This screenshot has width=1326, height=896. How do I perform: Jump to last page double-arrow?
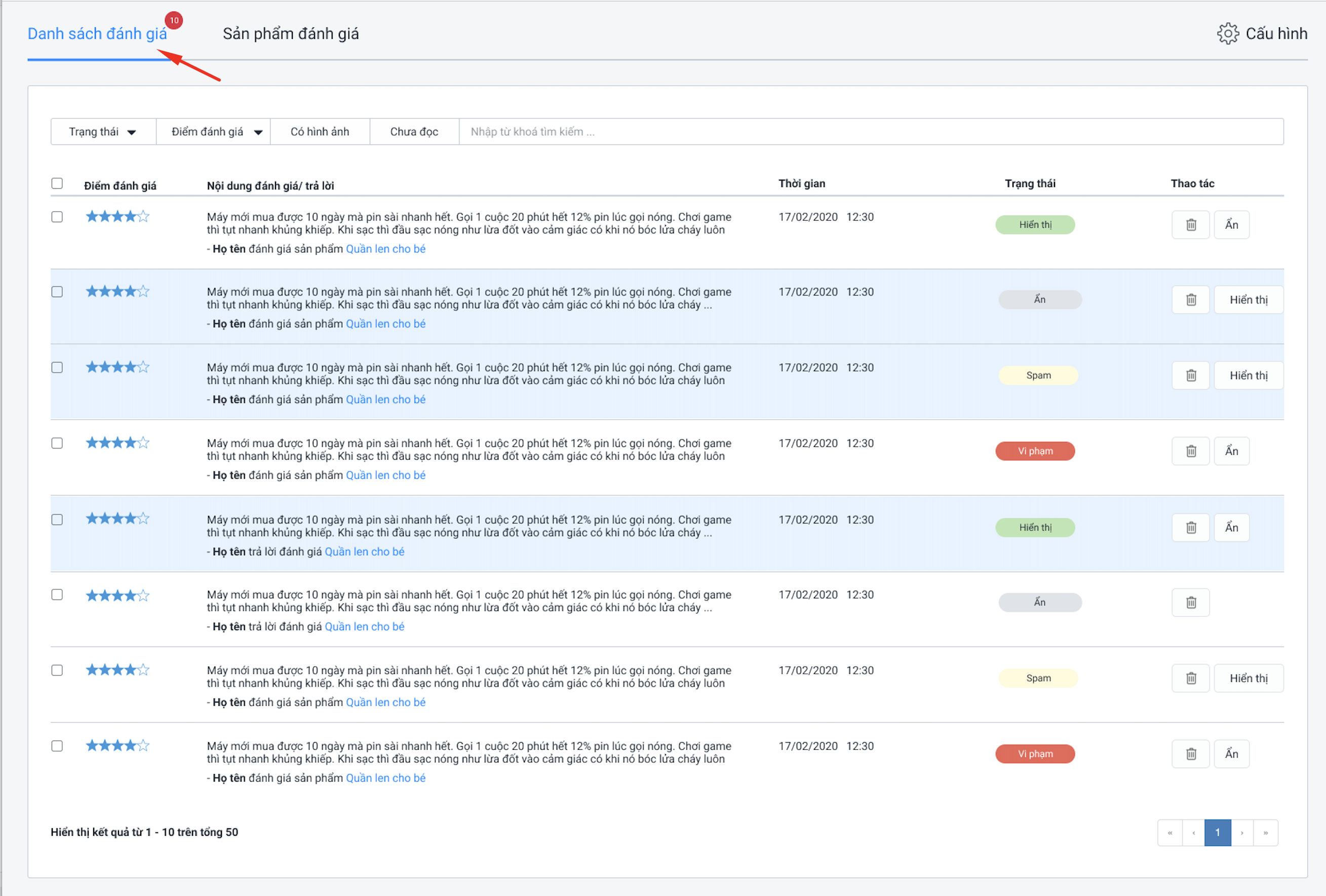[1265, 833]
